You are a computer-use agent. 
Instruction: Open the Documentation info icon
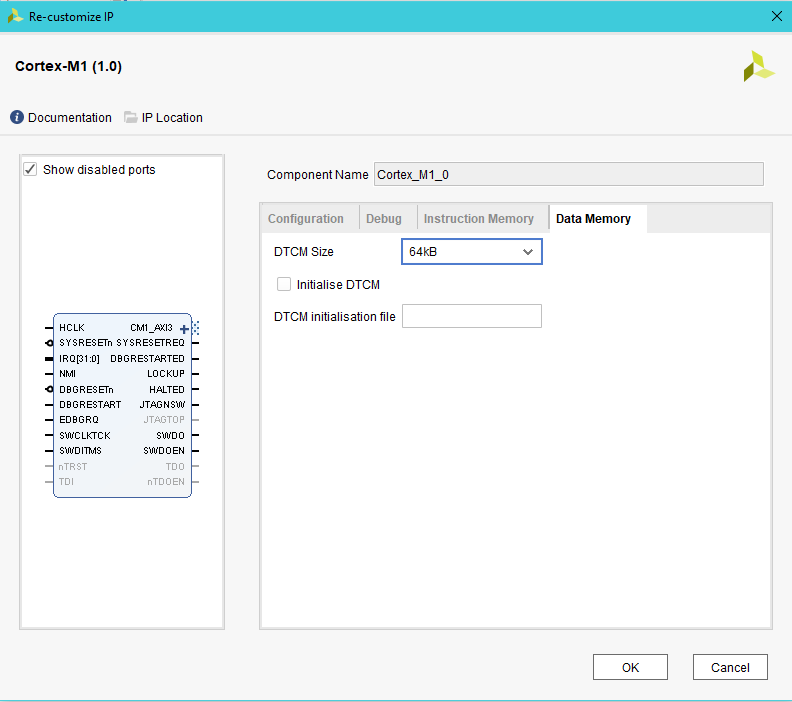17,117
